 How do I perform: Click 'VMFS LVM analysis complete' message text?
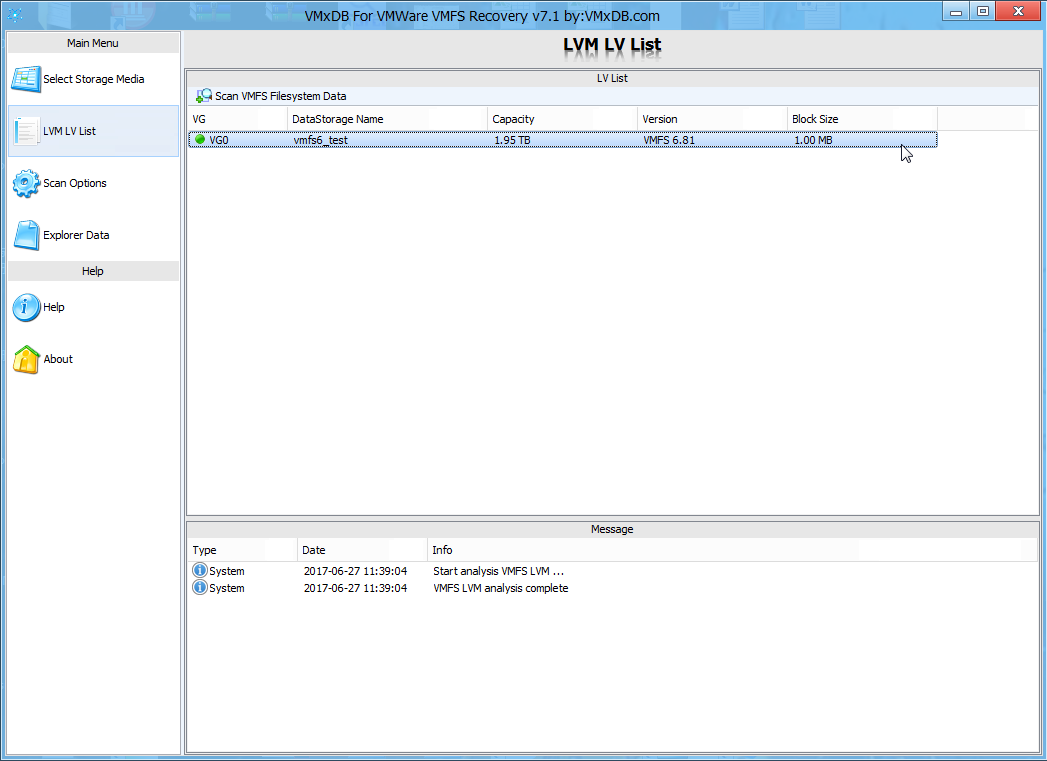500,588
